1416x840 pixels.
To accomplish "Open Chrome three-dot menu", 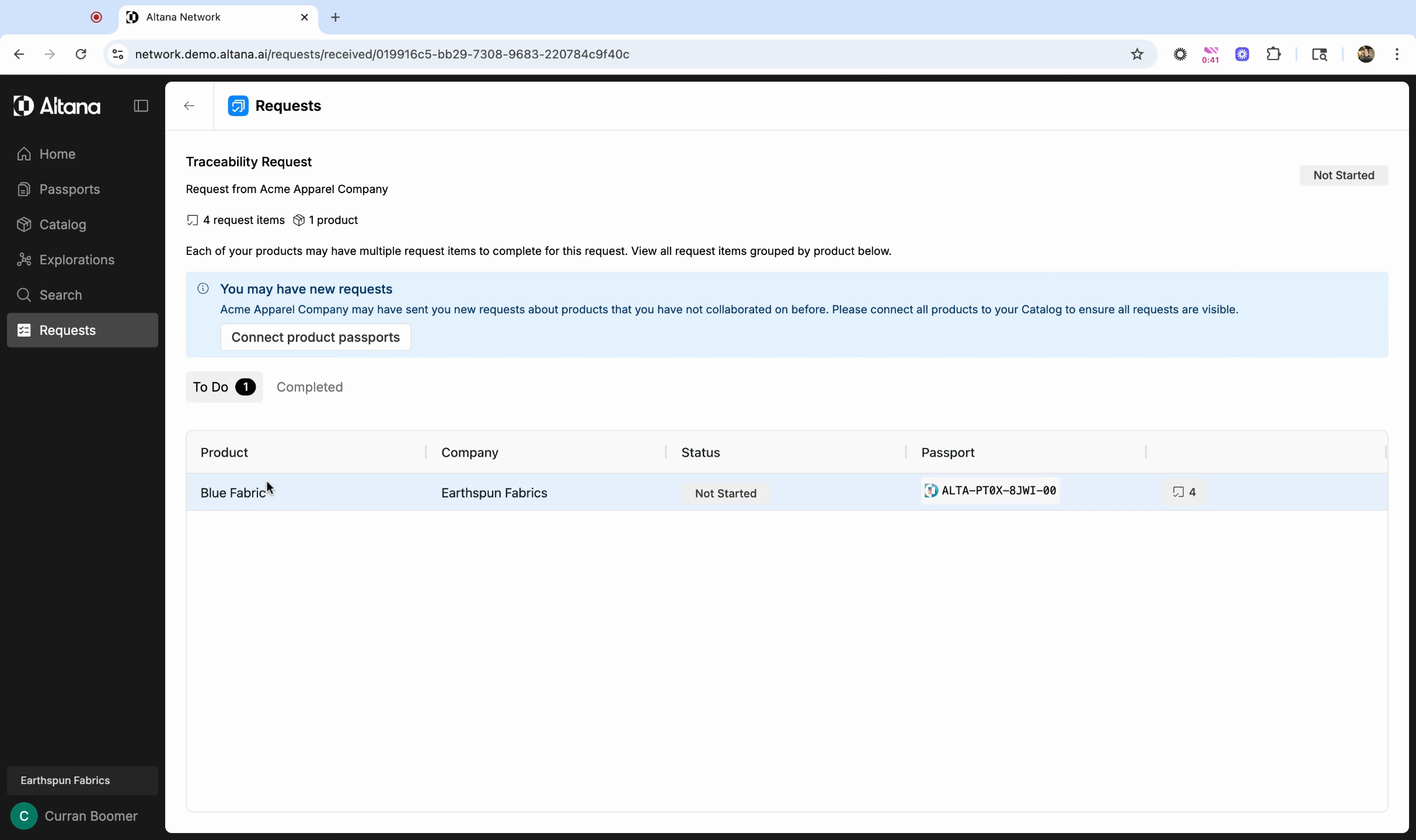I will [x=1397, y=54].
